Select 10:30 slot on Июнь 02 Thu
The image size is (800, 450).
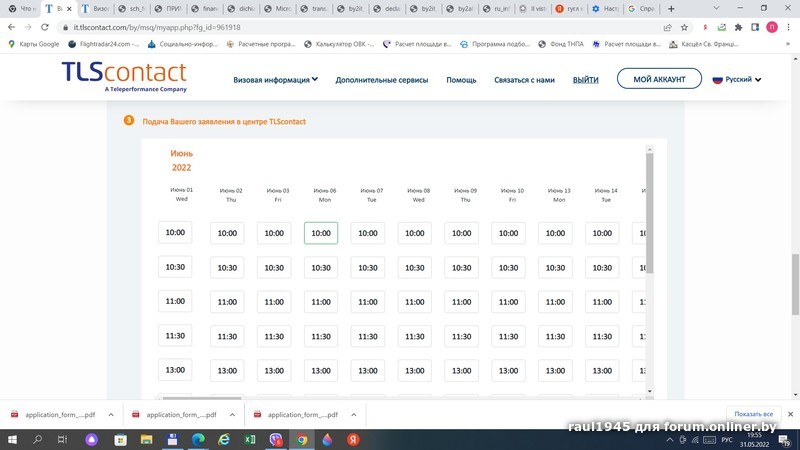pos(227,267)
